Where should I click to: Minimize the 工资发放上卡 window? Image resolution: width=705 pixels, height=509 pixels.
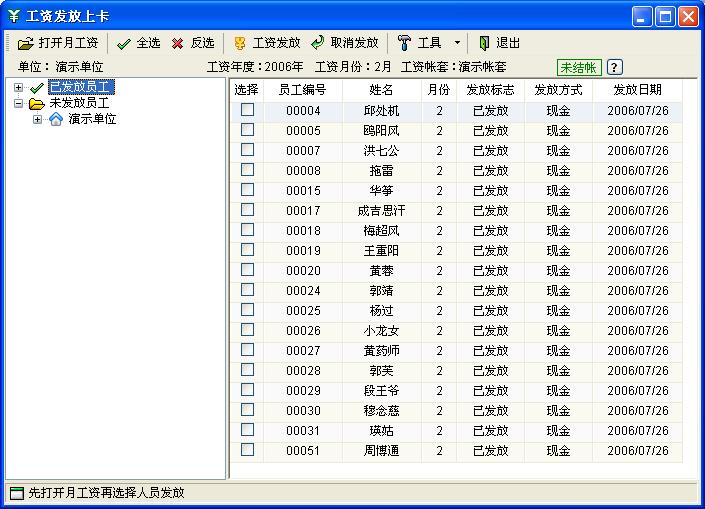click(x=642, y=17)
